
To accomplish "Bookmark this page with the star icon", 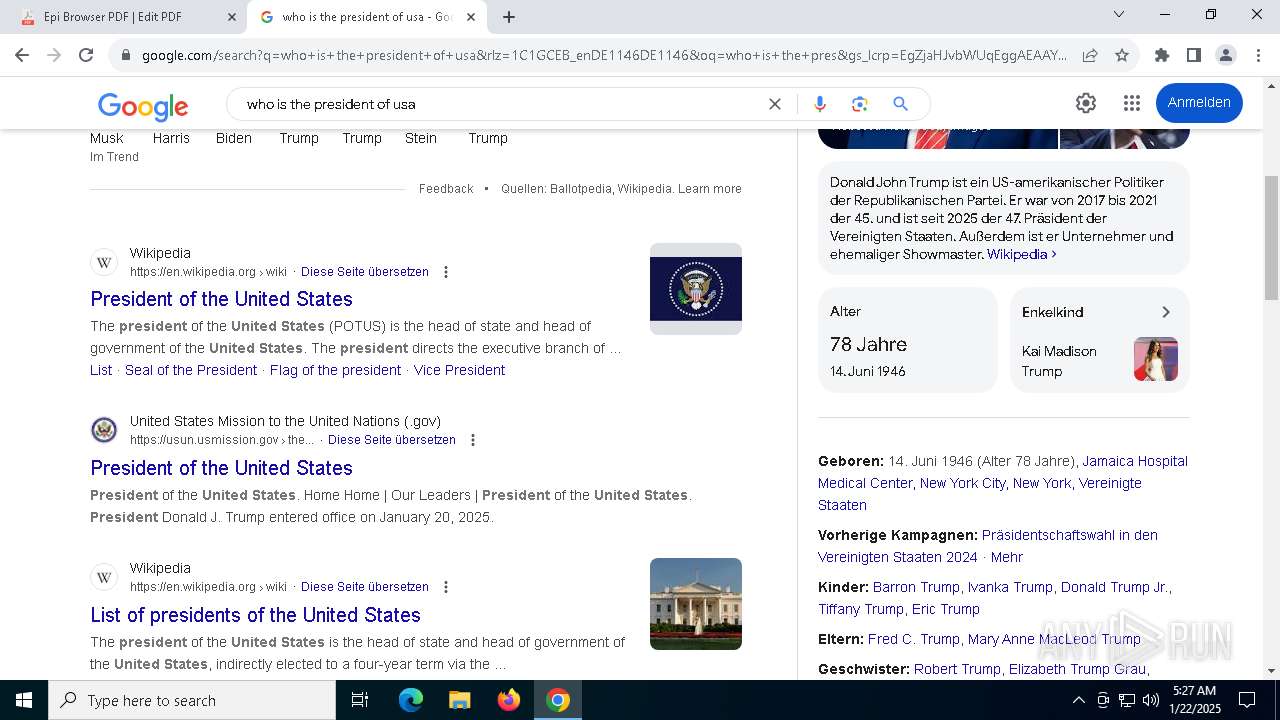I will coord(1122,55).
